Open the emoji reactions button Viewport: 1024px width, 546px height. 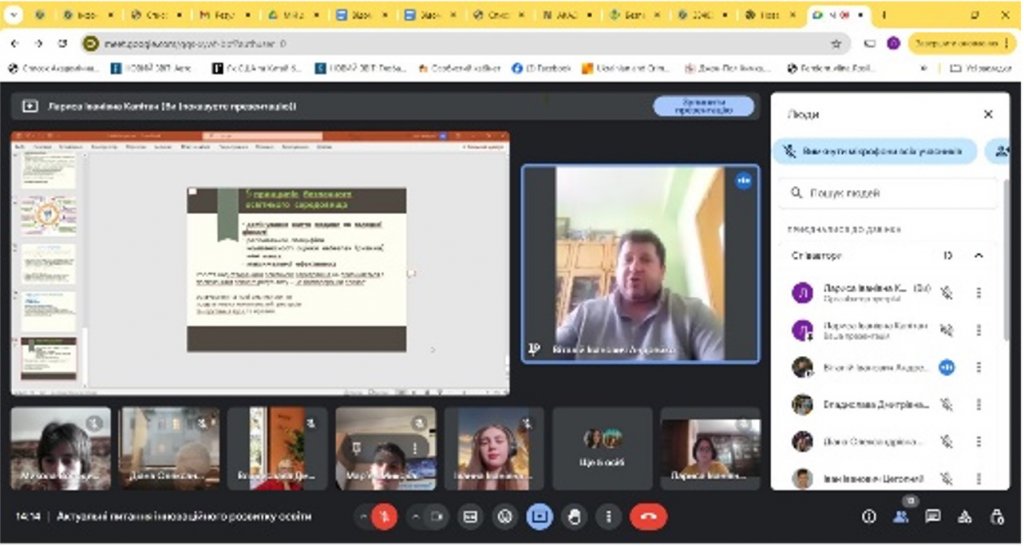(x=505, y=516)
